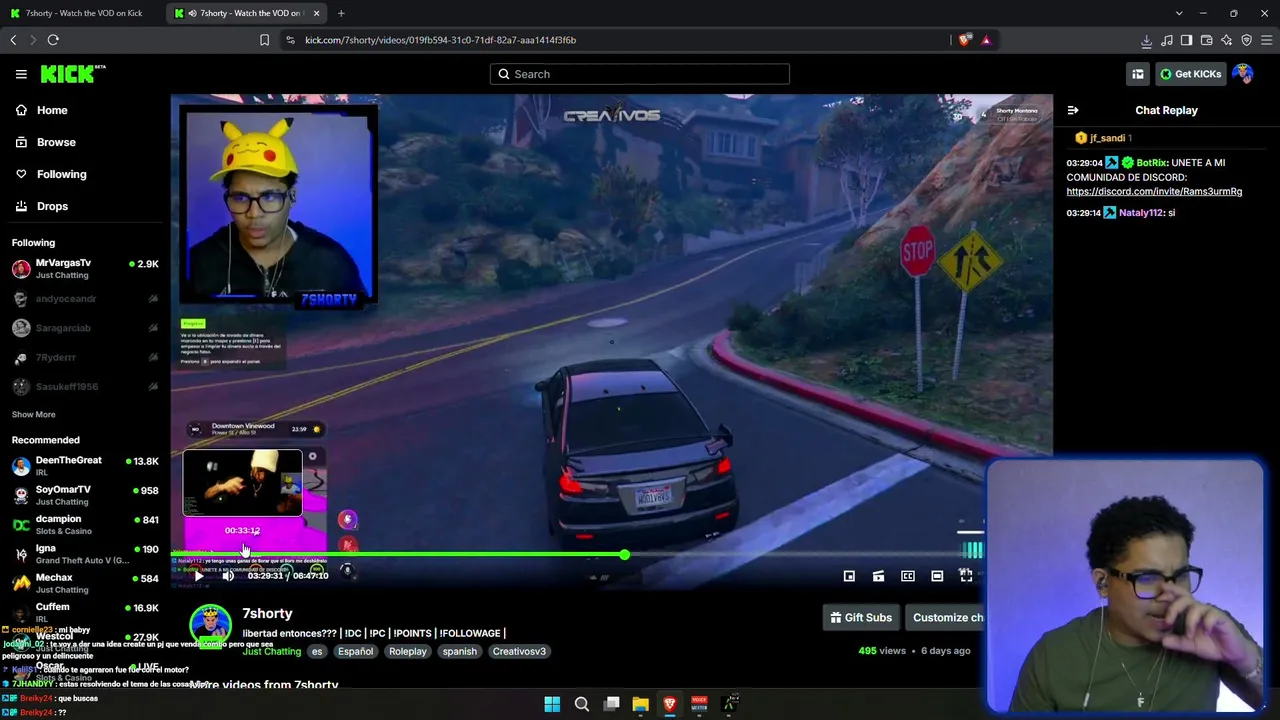Open 7shorty channel avatar

coord(210,625)
